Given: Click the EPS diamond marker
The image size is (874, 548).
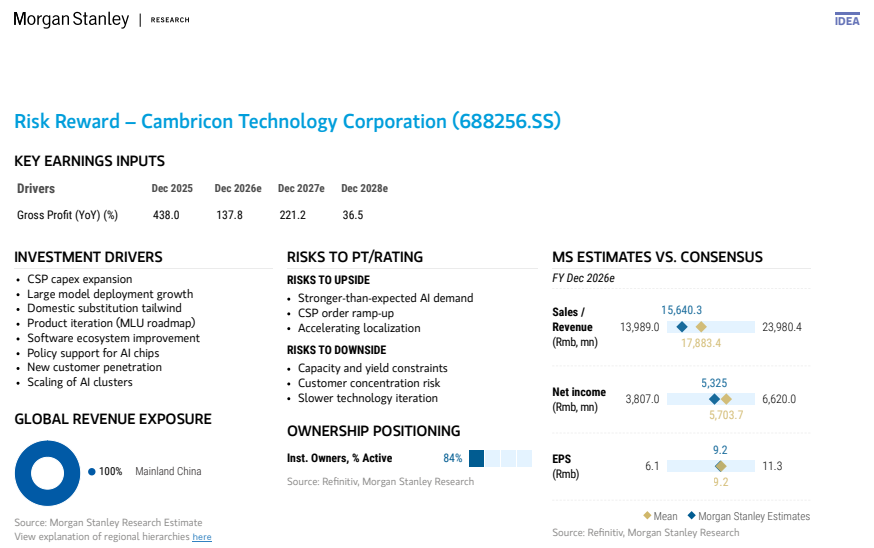Looking at the screenshot, I should tap(720, 466).
